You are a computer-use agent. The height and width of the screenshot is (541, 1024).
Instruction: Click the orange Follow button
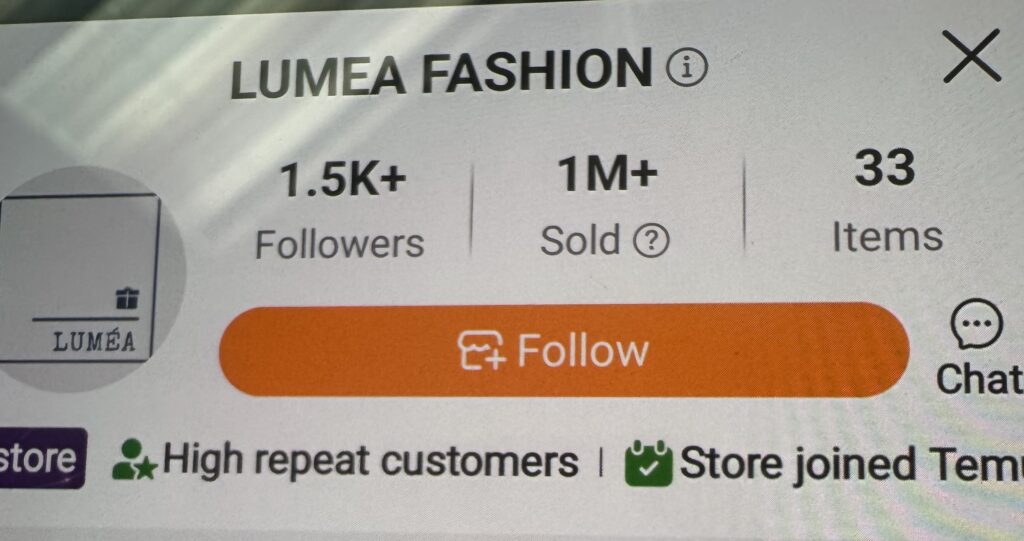point(564,350)
